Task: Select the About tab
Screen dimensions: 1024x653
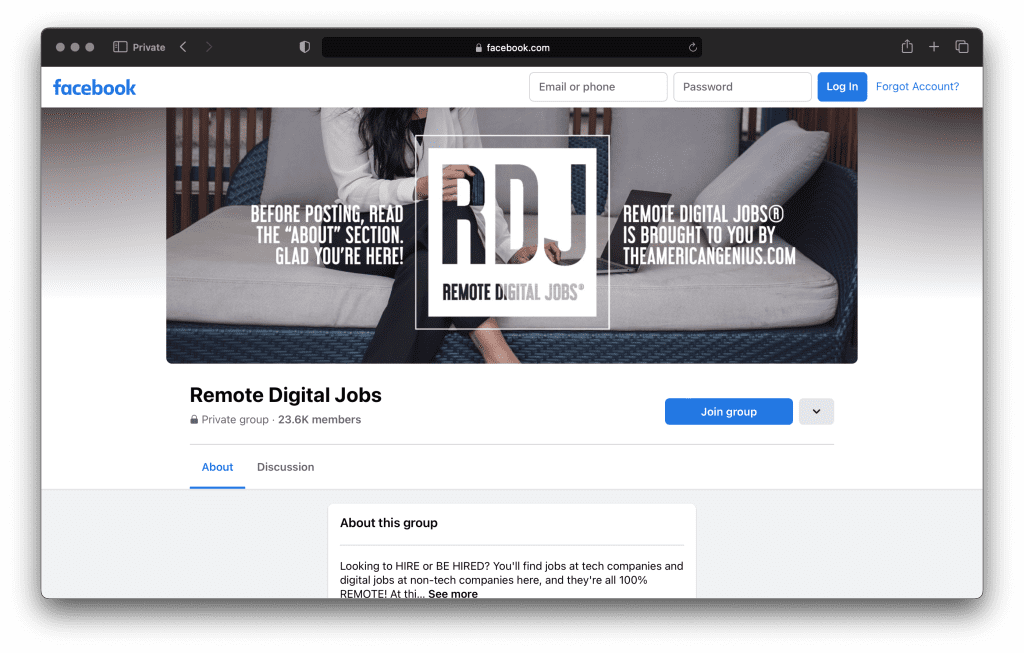Action: (x=217, y=467)
